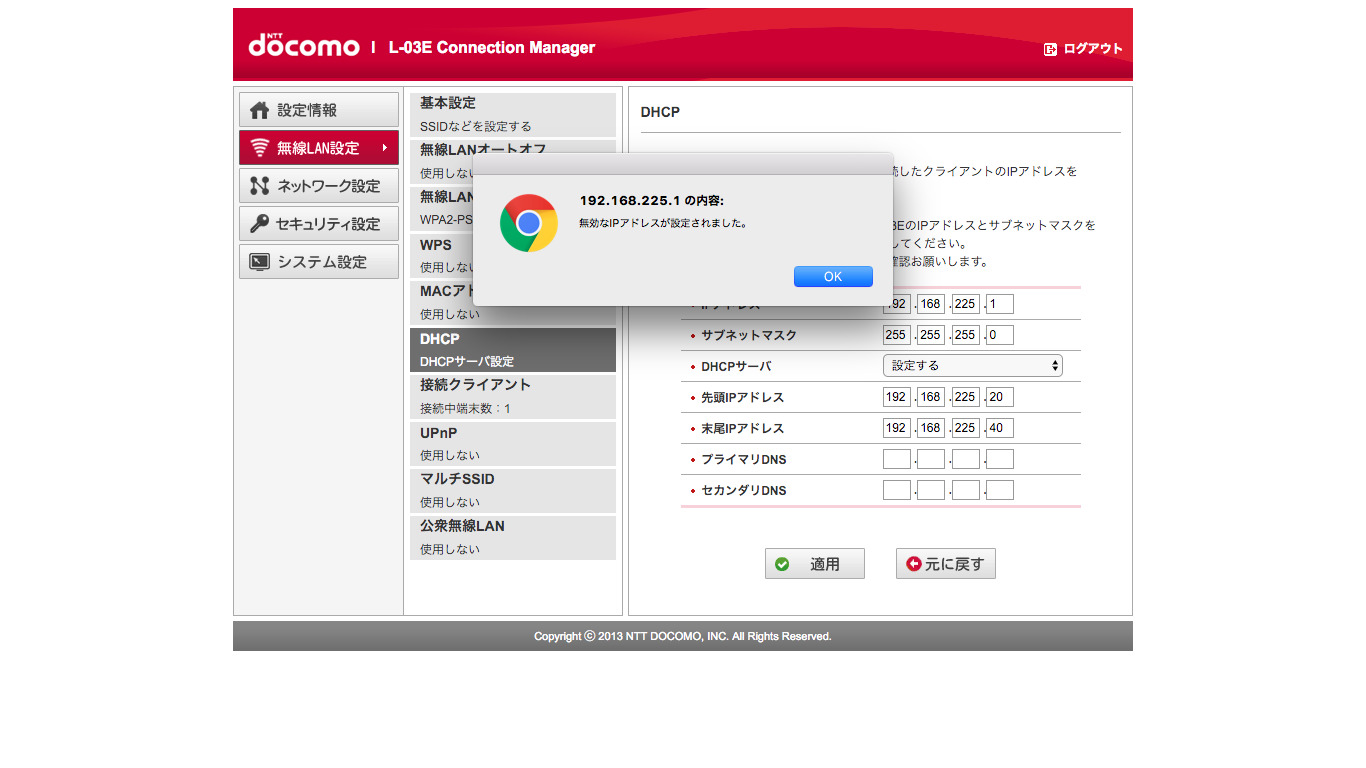Click first octet field of プライマリDNS
This screenshot has height=768, width=1366.
click(897, 460)
